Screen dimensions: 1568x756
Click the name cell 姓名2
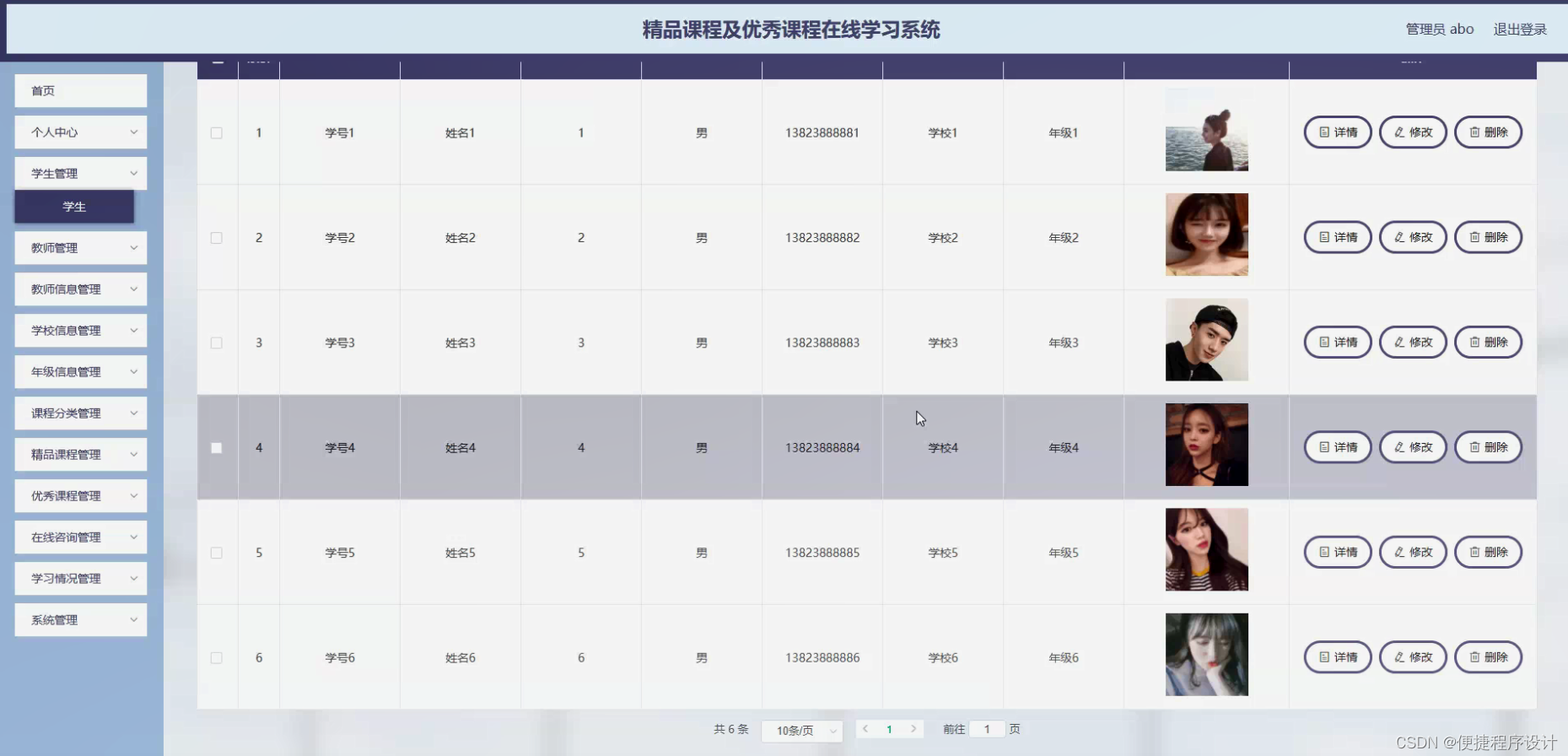click(x=461, y=238)
